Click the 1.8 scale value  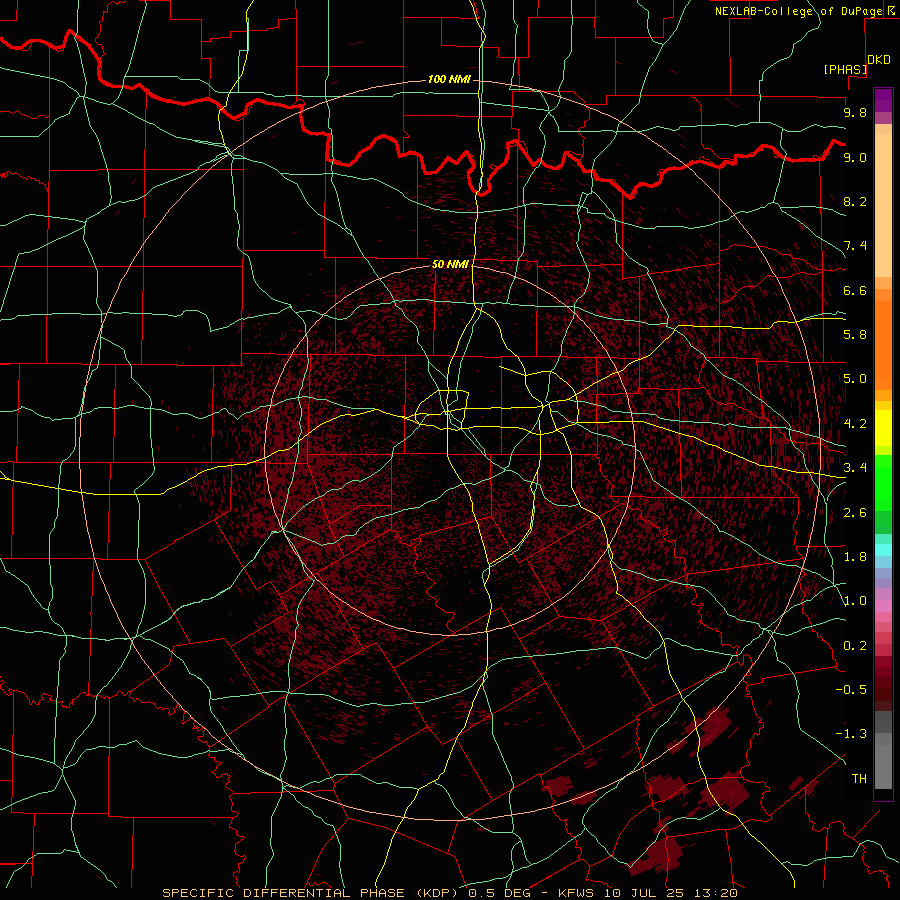[855, 557]
